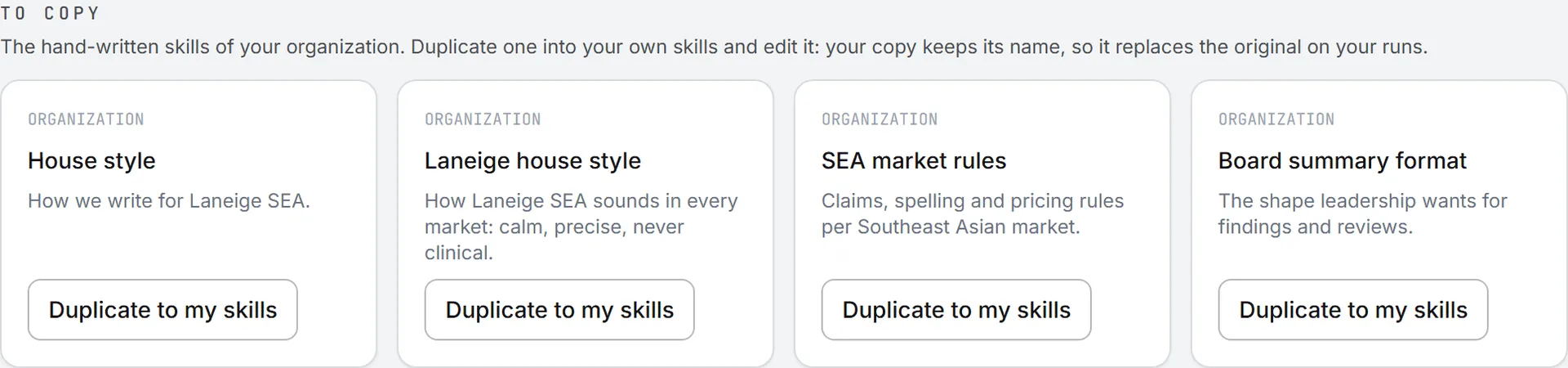Click 'calm, precise, never clinical' description text
1568x368 pixels.
[x=581, y=227]
